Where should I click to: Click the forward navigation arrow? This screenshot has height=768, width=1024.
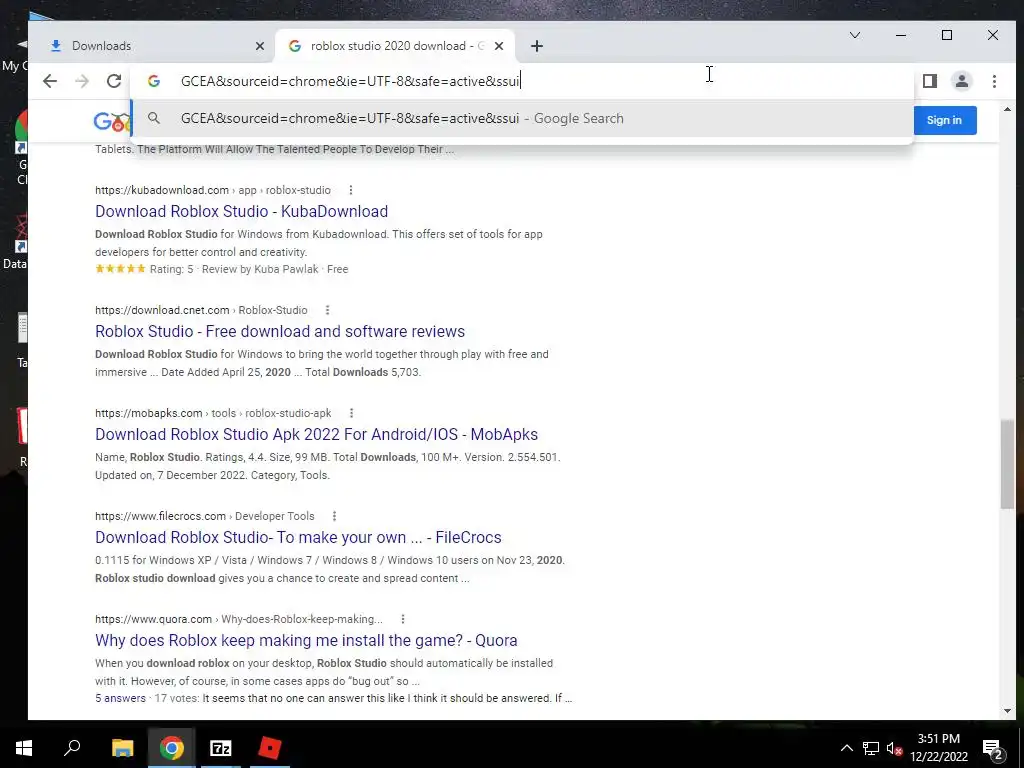coord(82,81)
